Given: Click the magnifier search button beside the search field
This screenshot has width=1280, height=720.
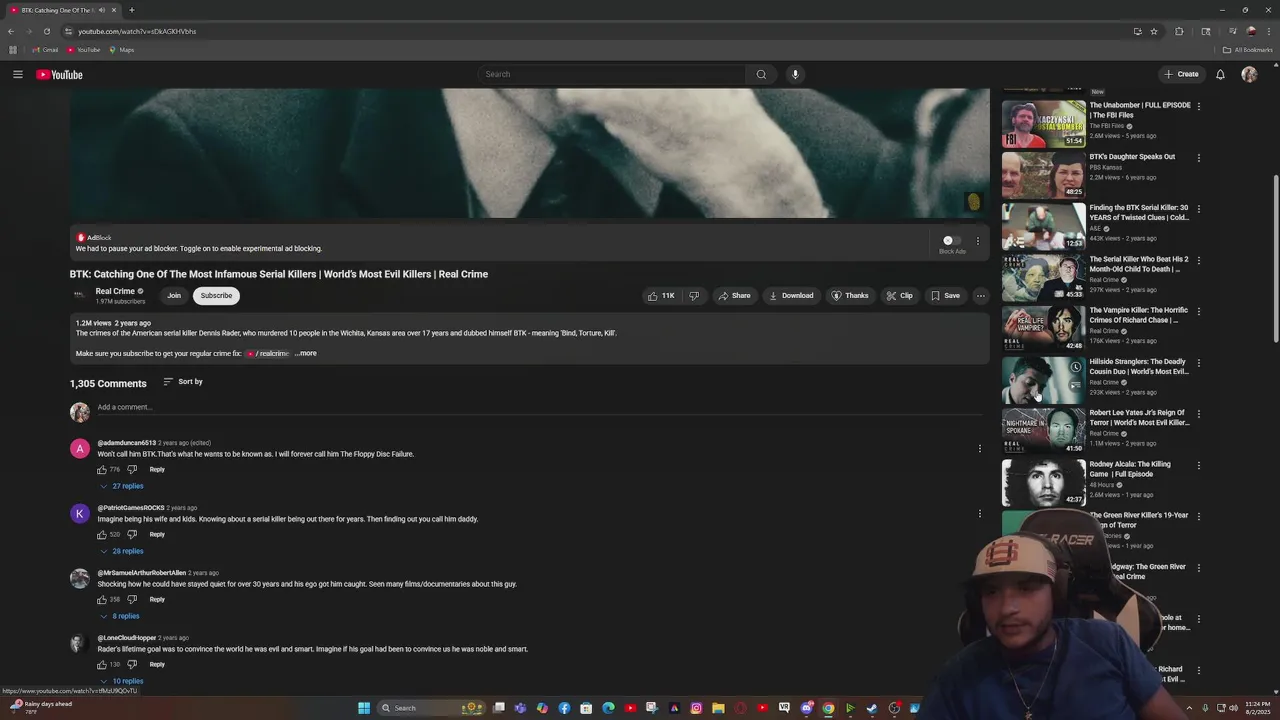Looking at the screenshot, I should (x=761, y=74).
